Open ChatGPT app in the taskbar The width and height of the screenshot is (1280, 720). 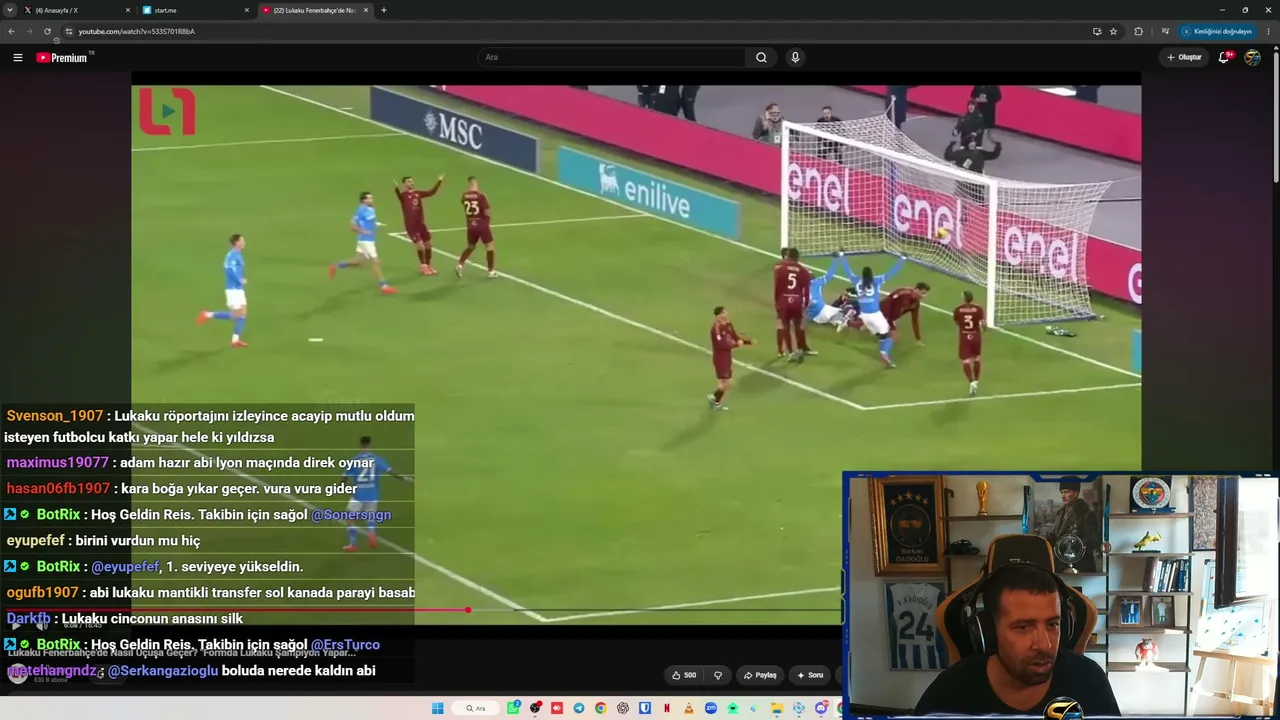(x=623, y=708)
